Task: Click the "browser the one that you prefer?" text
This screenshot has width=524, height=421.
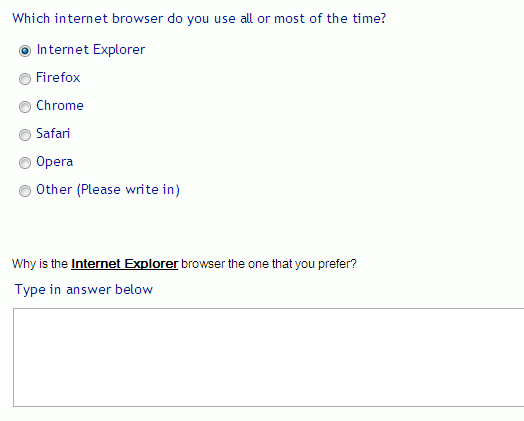Action: point(269,264)
